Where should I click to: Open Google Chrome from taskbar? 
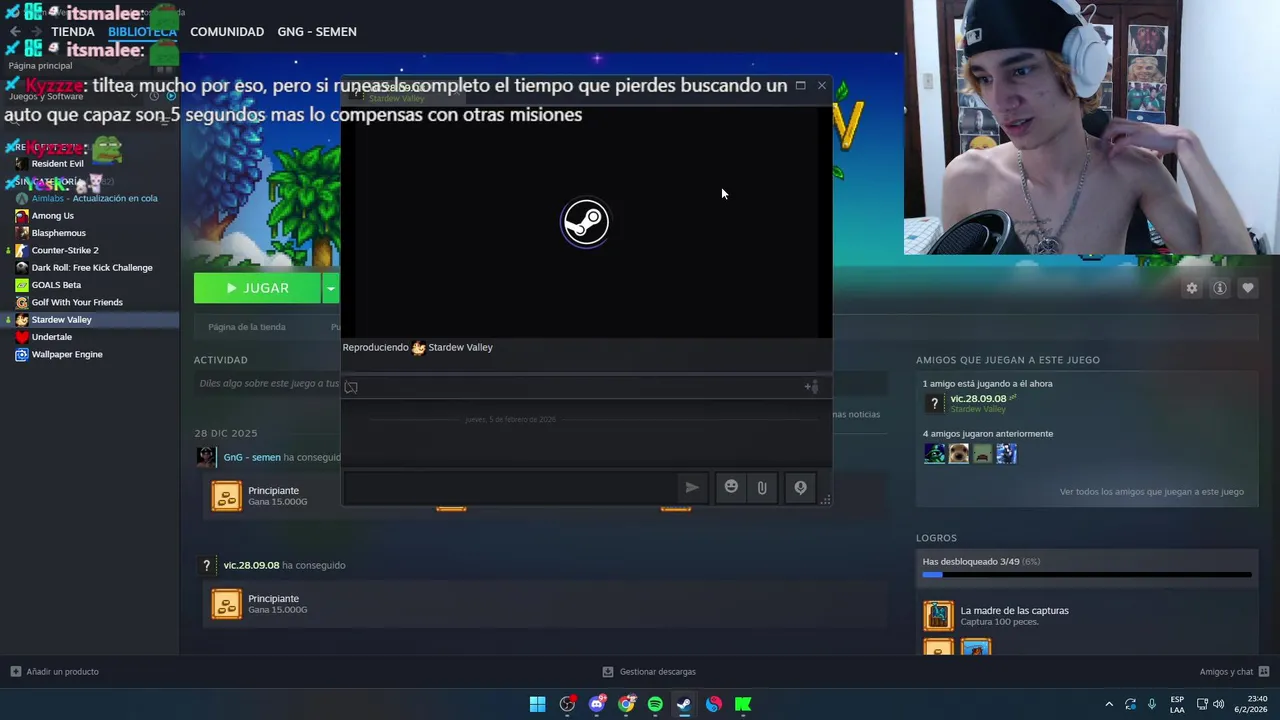626,704
